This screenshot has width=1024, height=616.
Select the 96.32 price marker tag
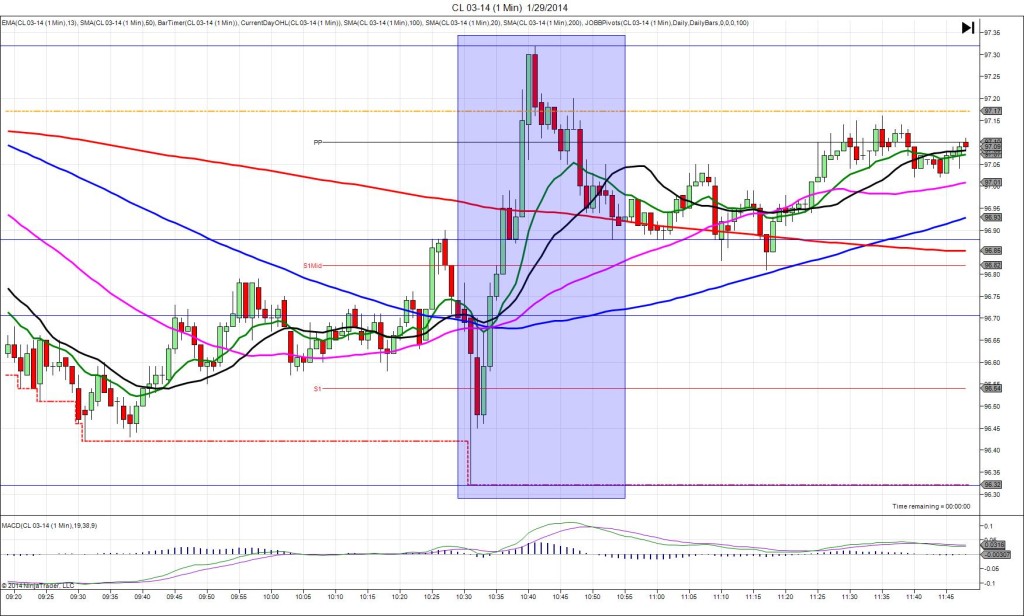pos(992,485)
